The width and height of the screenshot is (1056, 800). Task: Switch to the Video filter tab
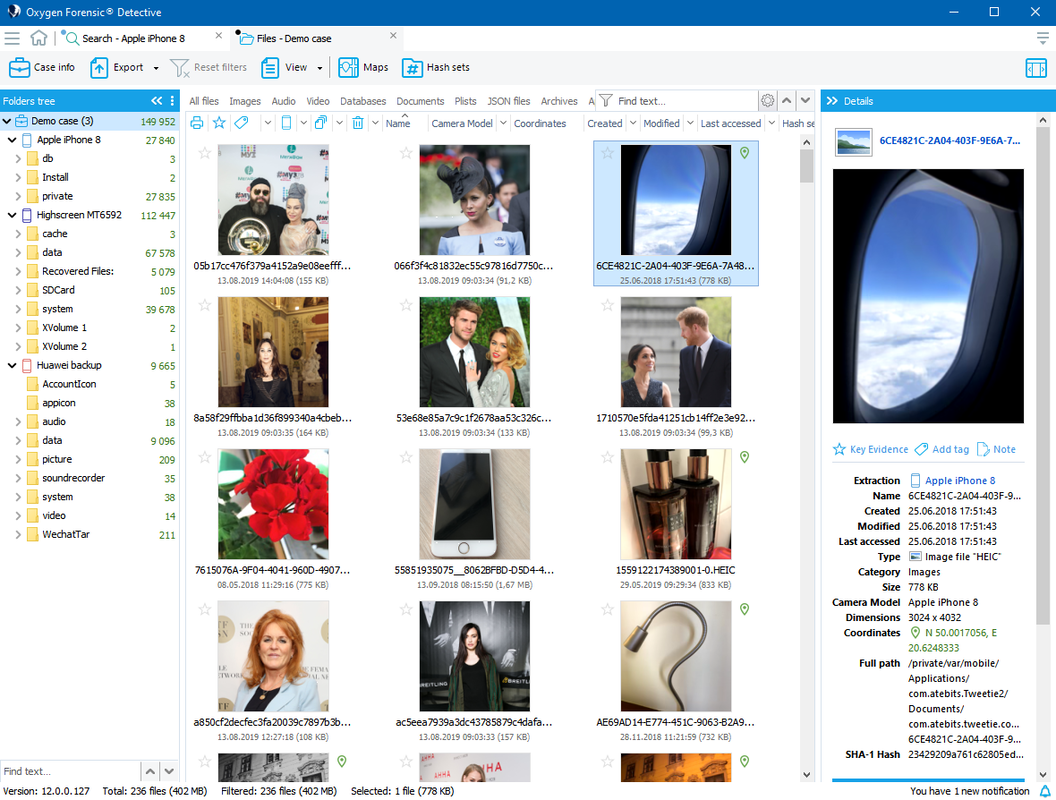click(318, 101)
